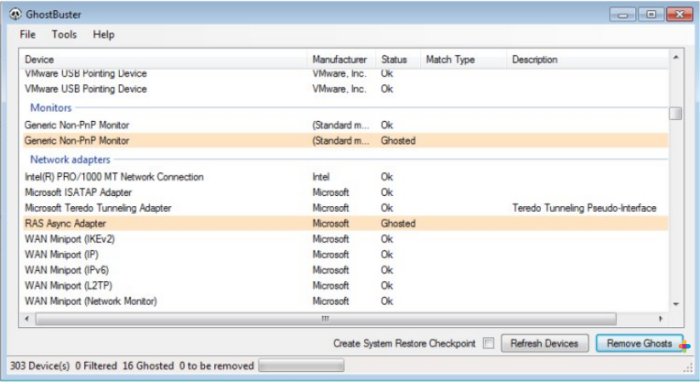Click the progress bar in status bar
Image resolution: width=700 pixels, height=384 pixels.
click(301, 366)
